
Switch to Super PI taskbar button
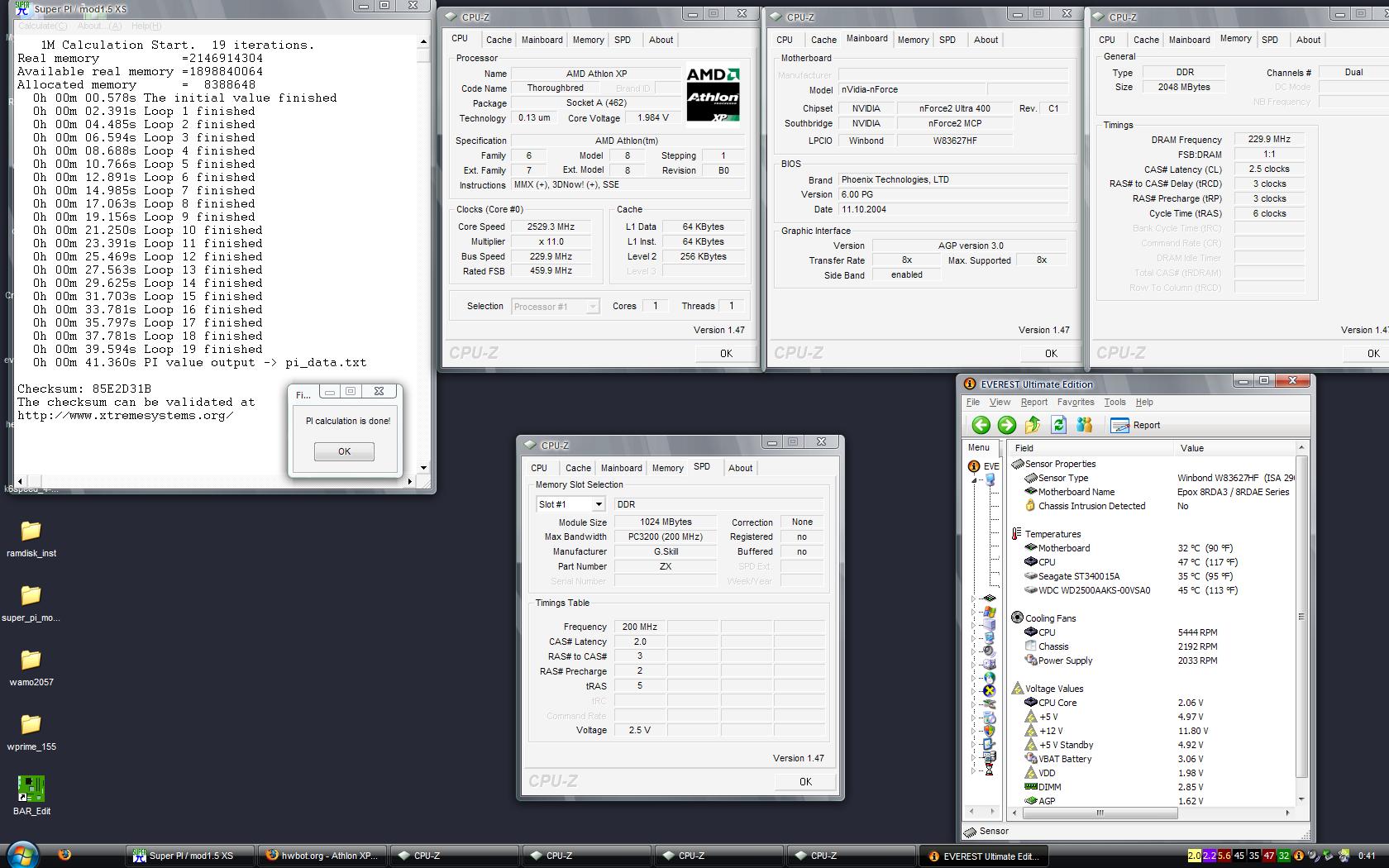tap(190, 856)
